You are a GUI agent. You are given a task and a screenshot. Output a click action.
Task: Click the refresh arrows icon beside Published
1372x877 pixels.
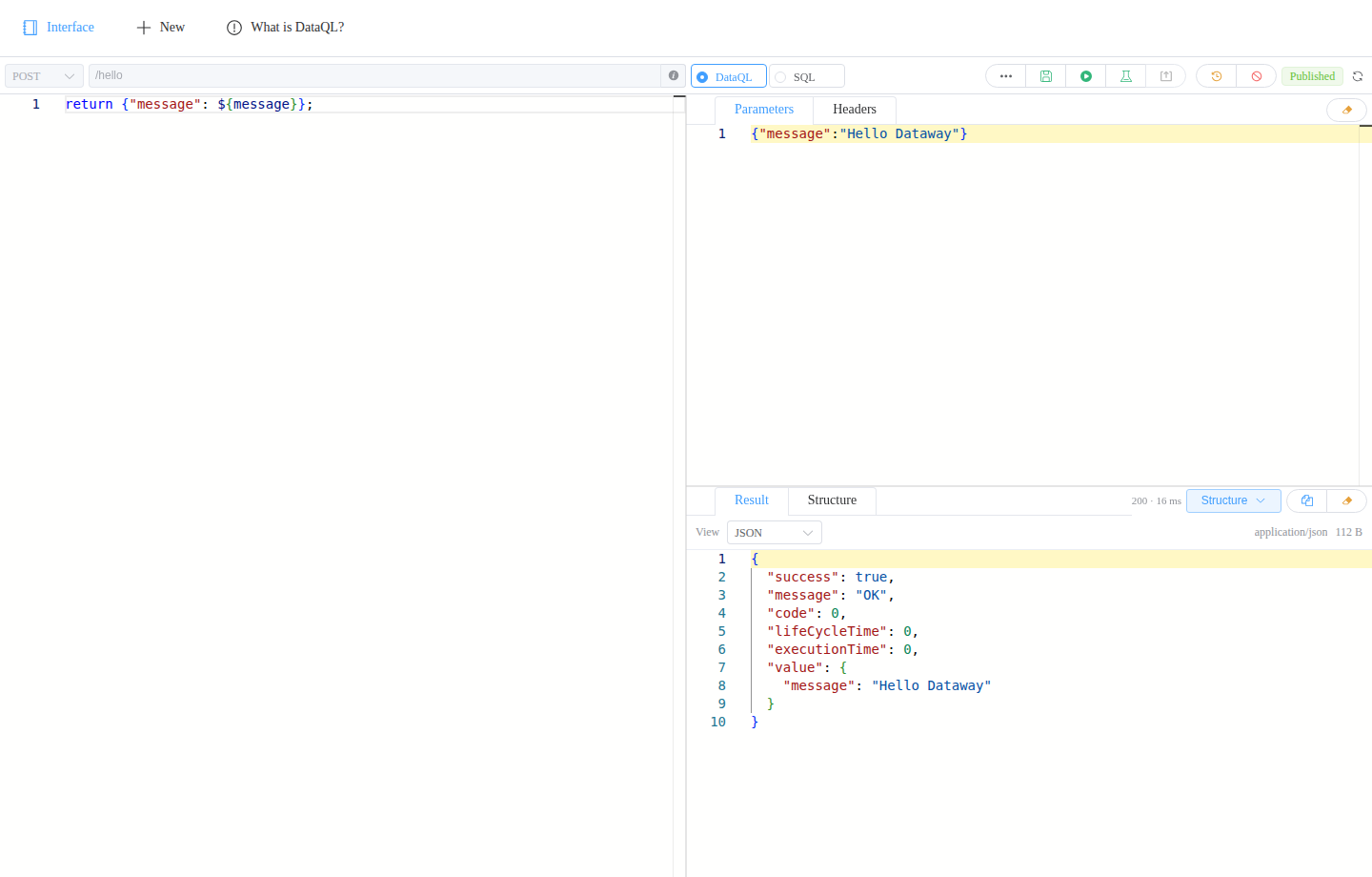1358,76
